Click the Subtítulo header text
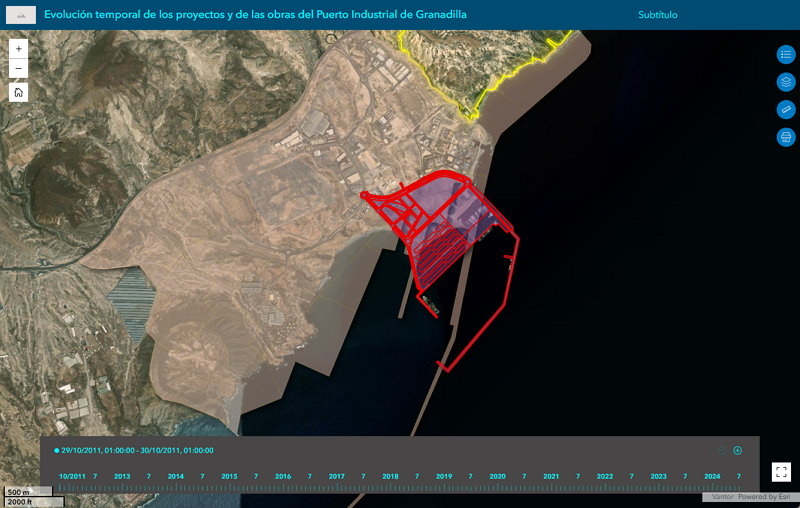800x508 pixels. (x=658, y=15)
